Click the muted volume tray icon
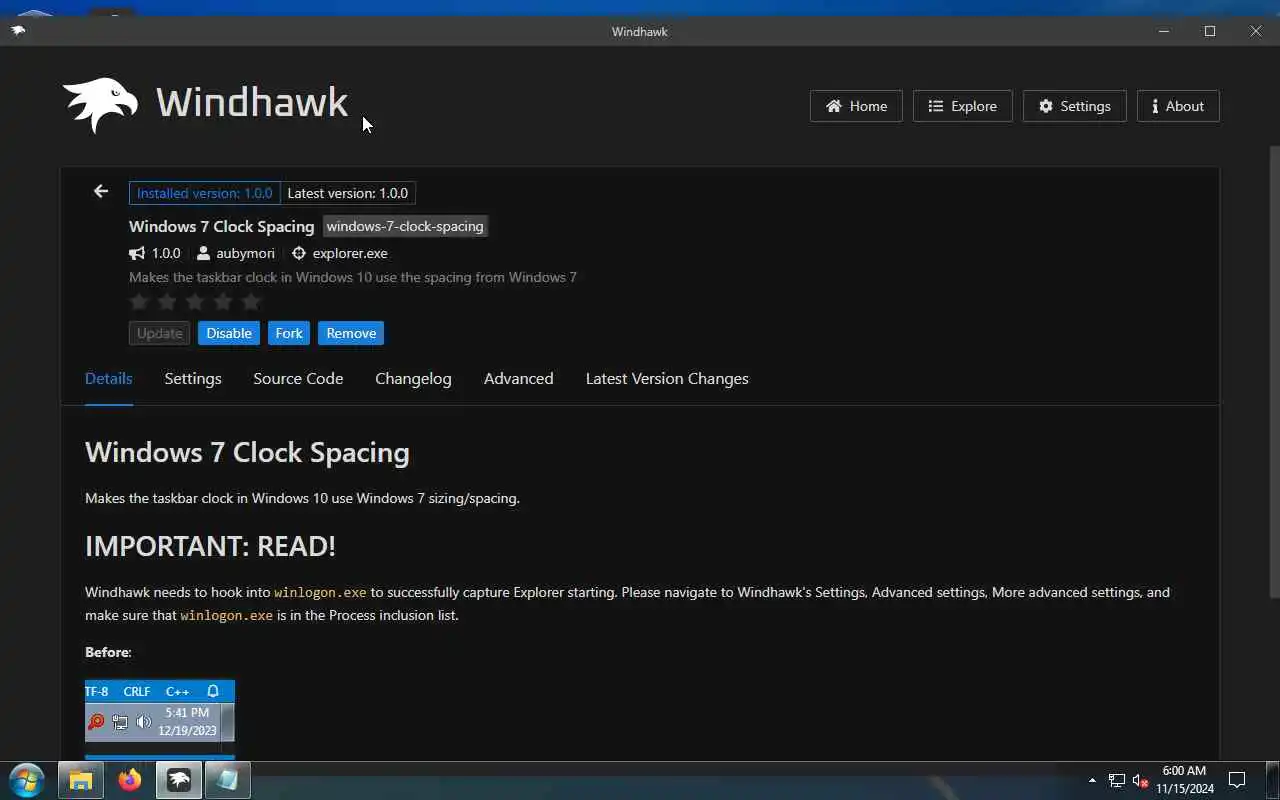This screenshot has width=1280, height=800. coord(1140,780)
